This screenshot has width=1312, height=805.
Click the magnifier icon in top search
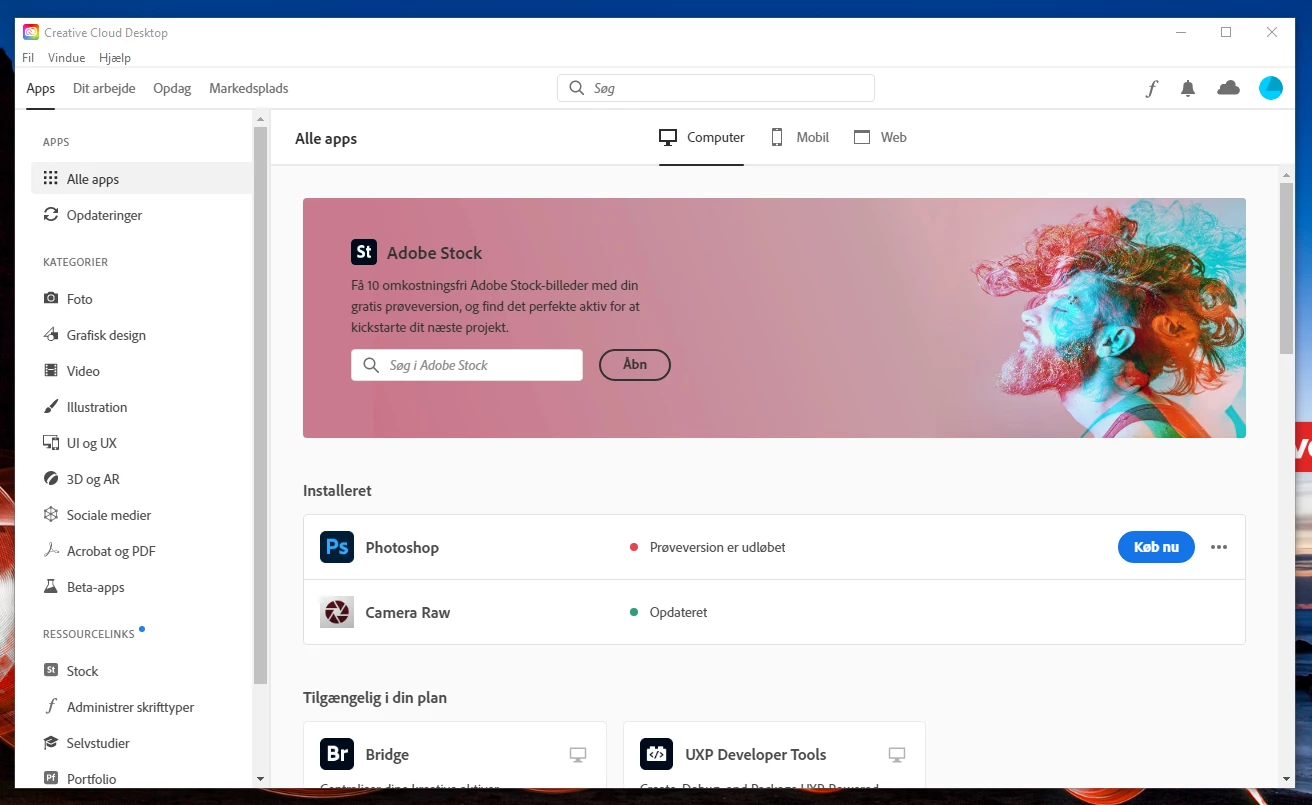pyautogui.click(x=577, y=88)
